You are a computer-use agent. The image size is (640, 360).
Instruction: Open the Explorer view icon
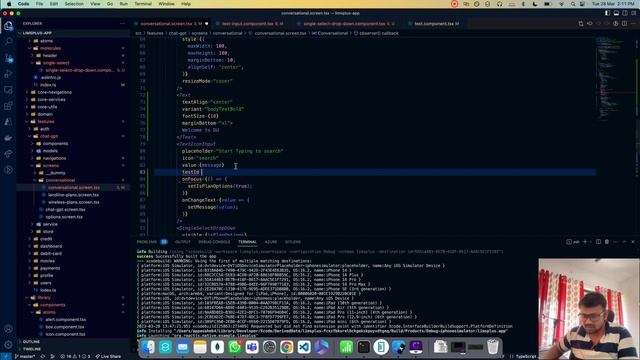8,25
